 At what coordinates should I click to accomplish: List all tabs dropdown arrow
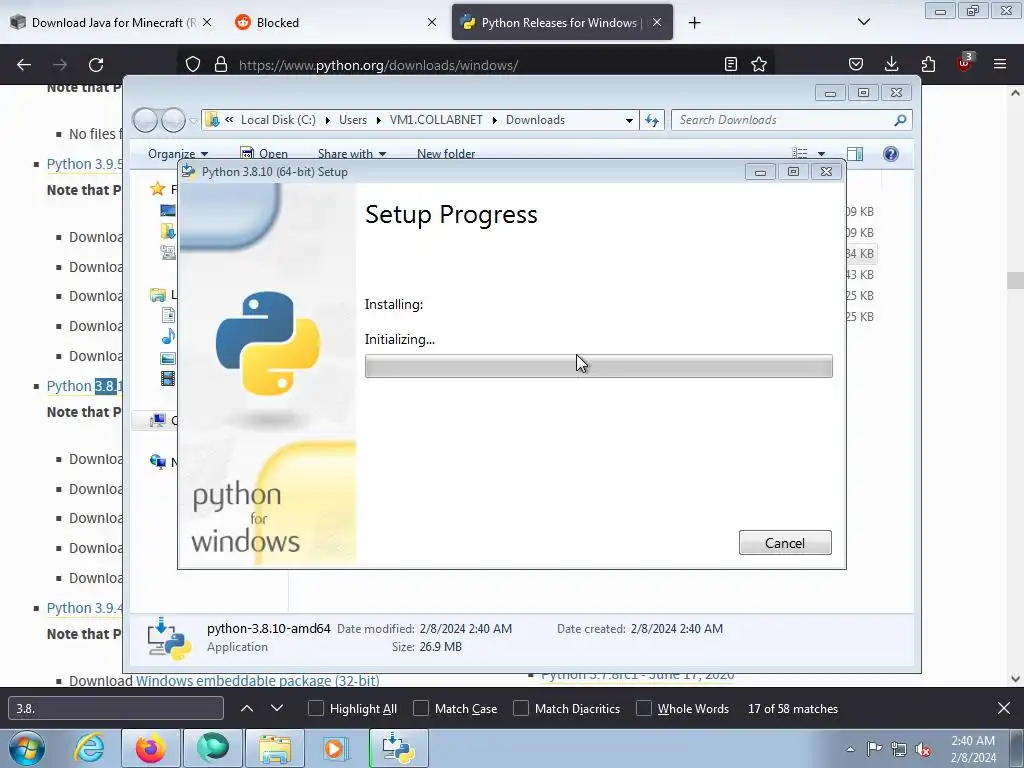click(863, 22)
